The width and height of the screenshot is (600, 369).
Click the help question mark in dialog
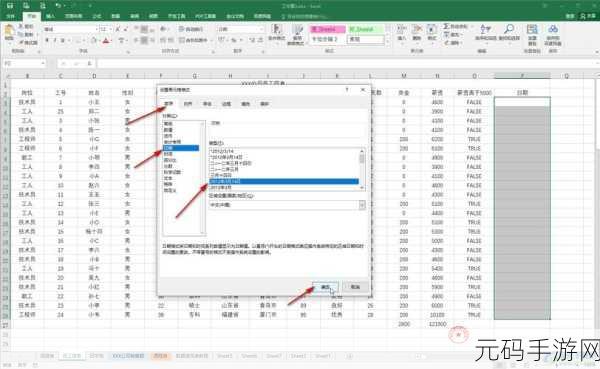[347, 90]
